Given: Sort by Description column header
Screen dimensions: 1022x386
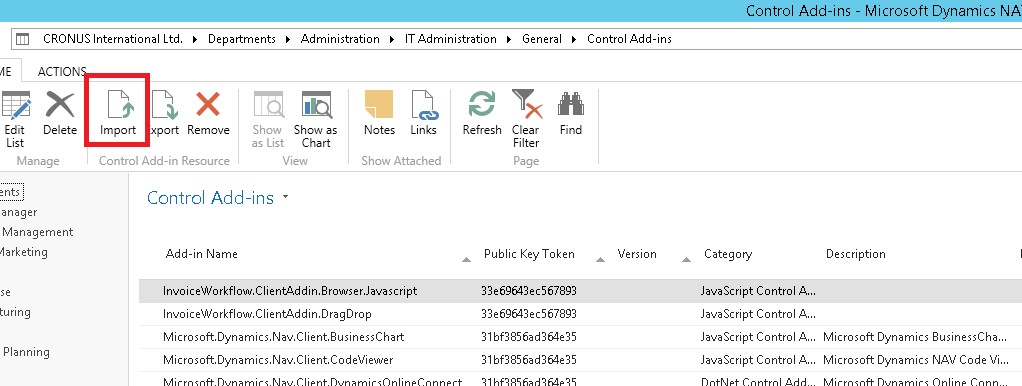Looking at the screenshot, I should tap(856, 254).
